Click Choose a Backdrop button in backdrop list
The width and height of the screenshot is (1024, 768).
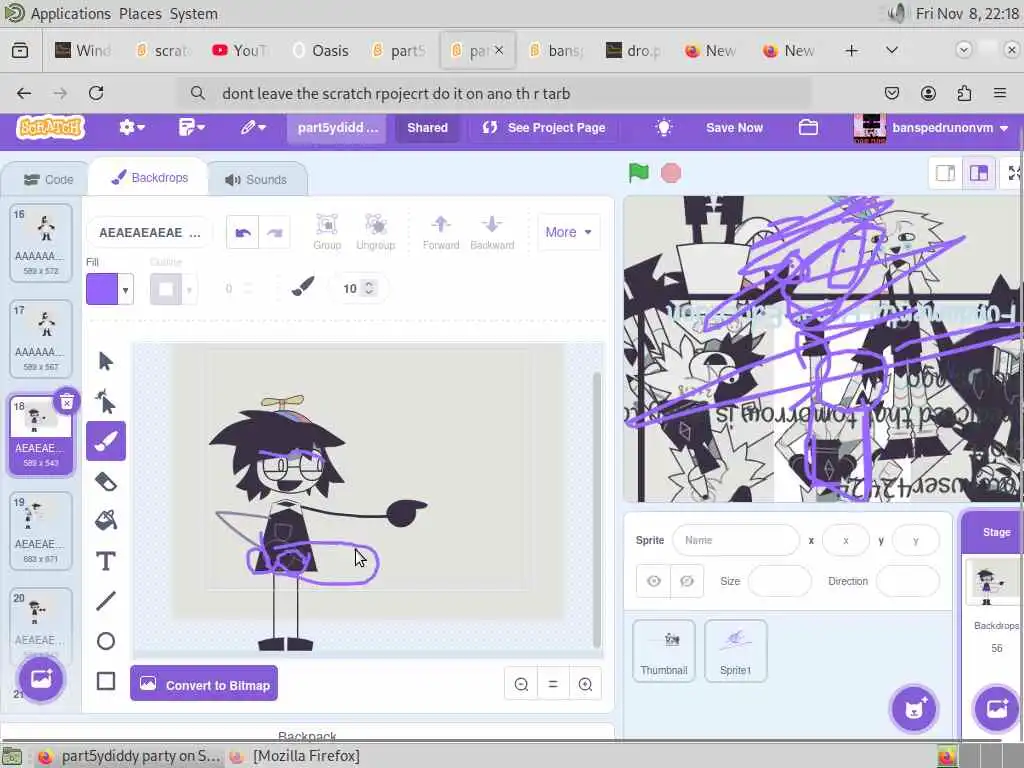point(41,679)
